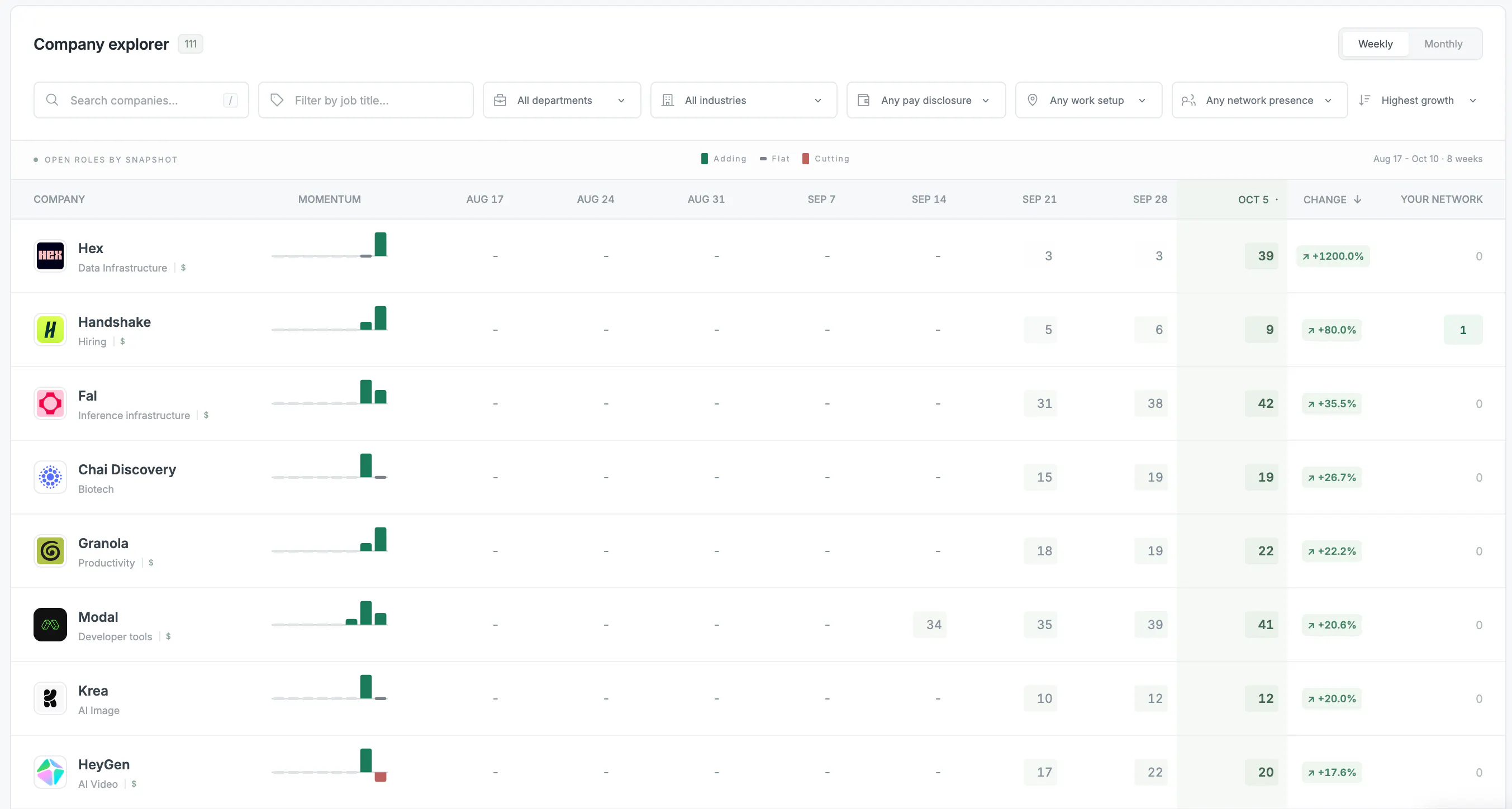Click the COMPANY column header

(59, 199)
